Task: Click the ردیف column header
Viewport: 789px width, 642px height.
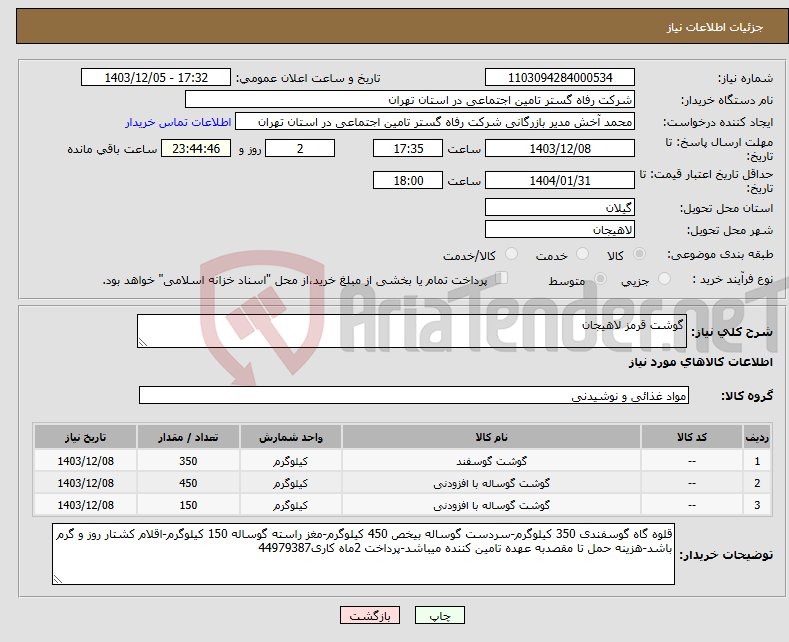Action: click(x=757, y=437)
